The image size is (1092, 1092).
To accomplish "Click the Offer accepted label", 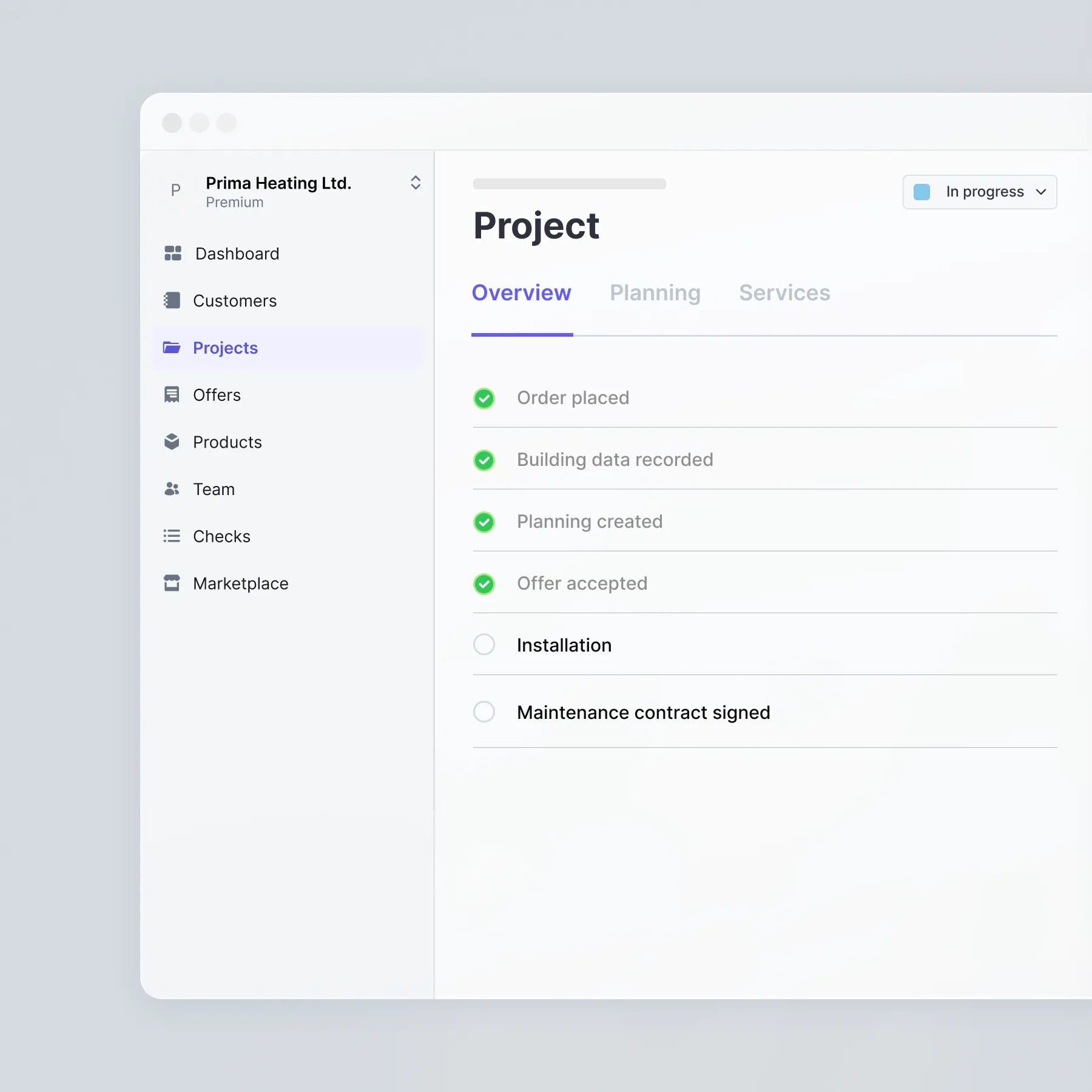I will point(582,584).
